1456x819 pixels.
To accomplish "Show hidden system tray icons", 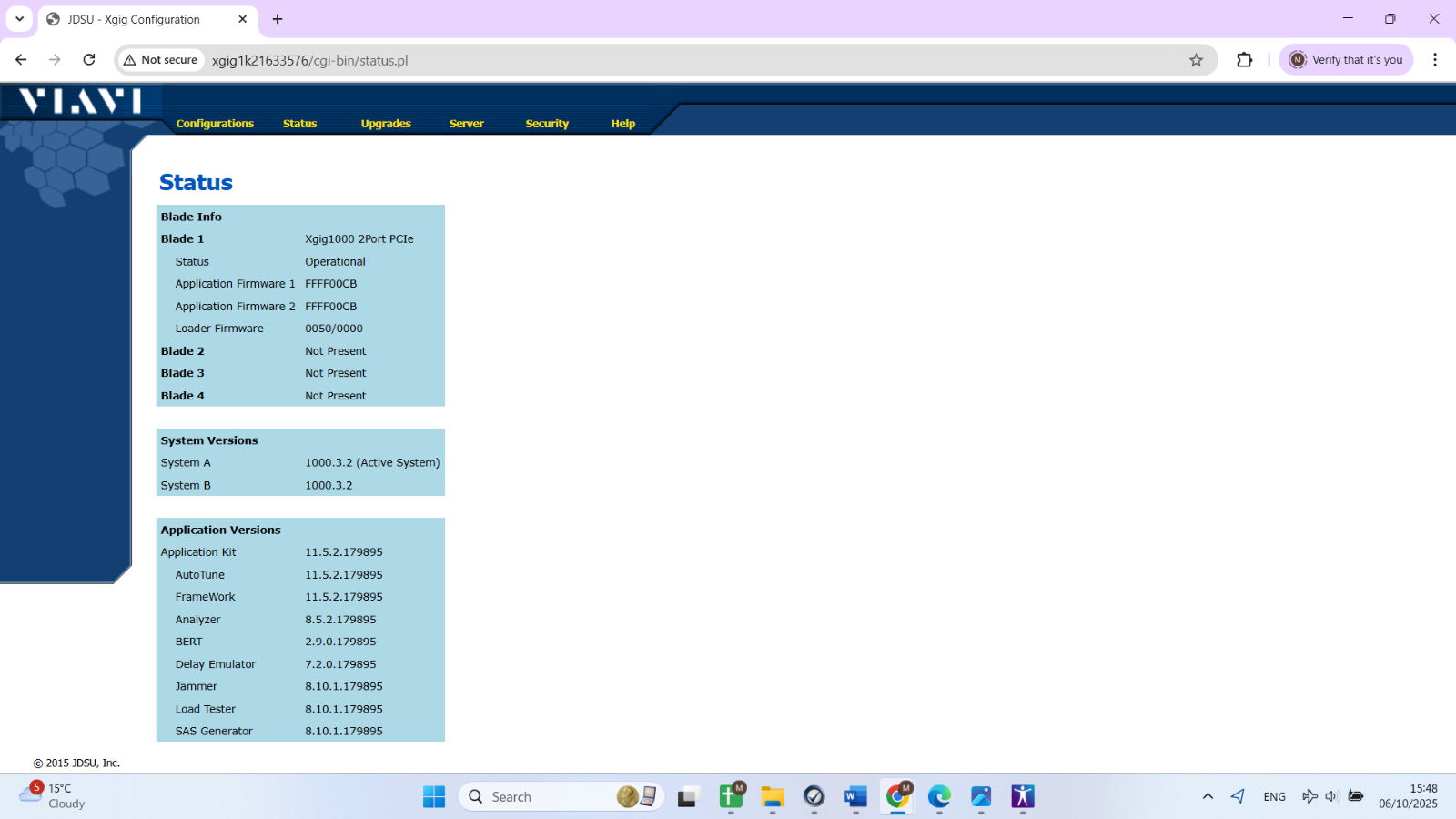I will tap(1208, 797).
